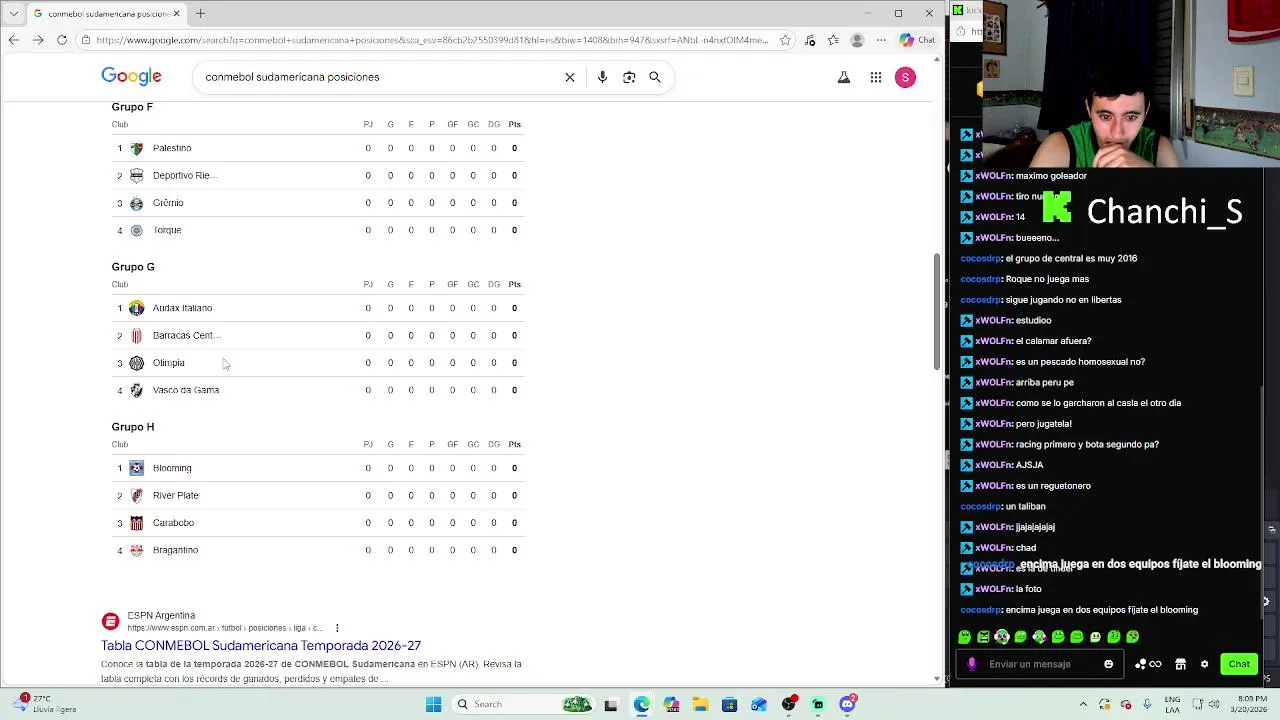Select Palestino in Grupo F
Viewport: 1280px width, 720px height.
click(172, 148)
